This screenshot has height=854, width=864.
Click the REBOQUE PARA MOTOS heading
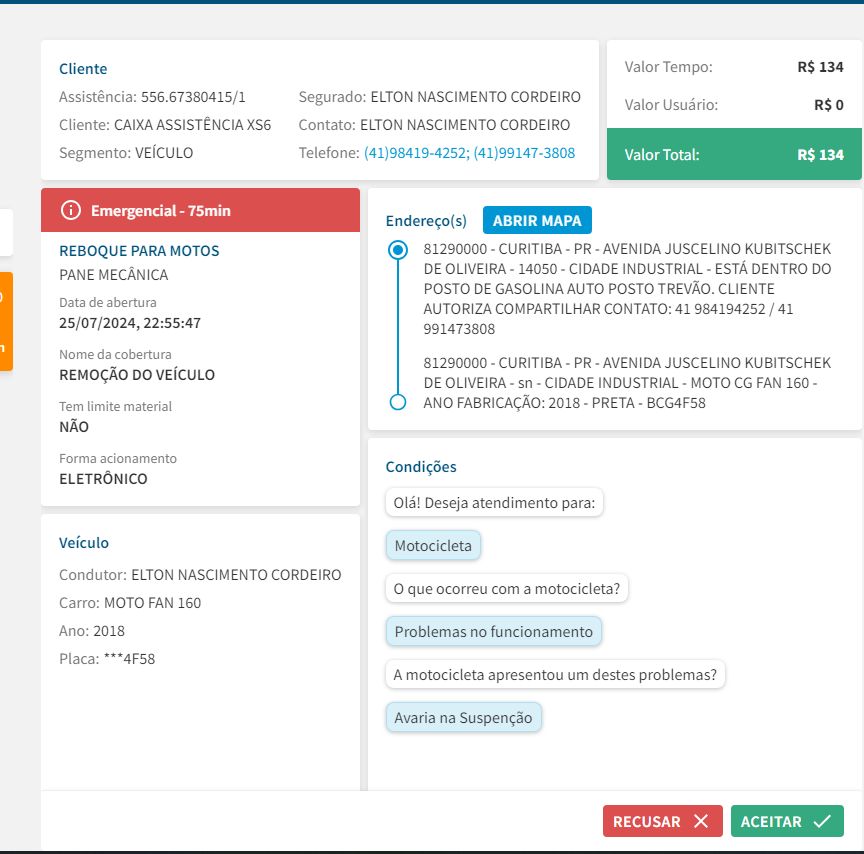point(139,251)
